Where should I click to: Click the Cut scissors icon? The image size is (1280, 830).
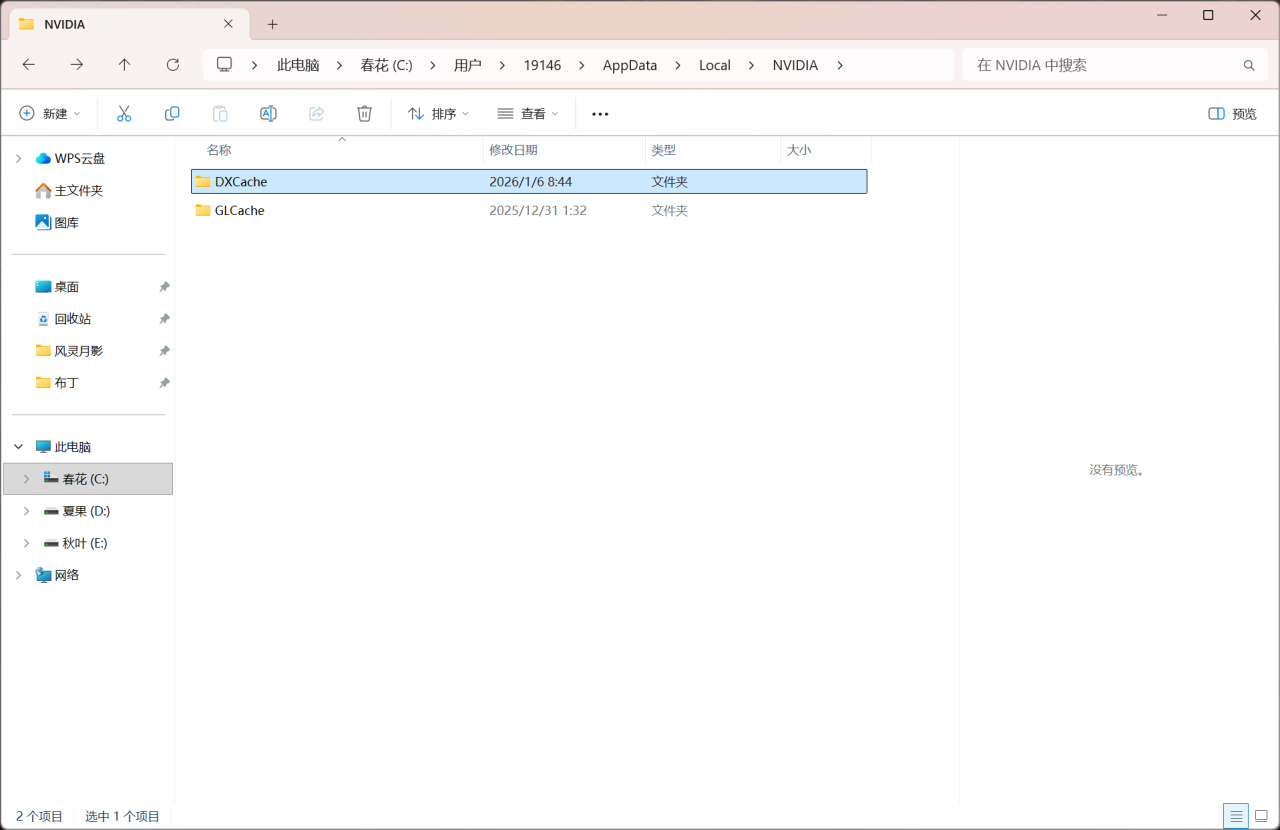pos(124,114)
